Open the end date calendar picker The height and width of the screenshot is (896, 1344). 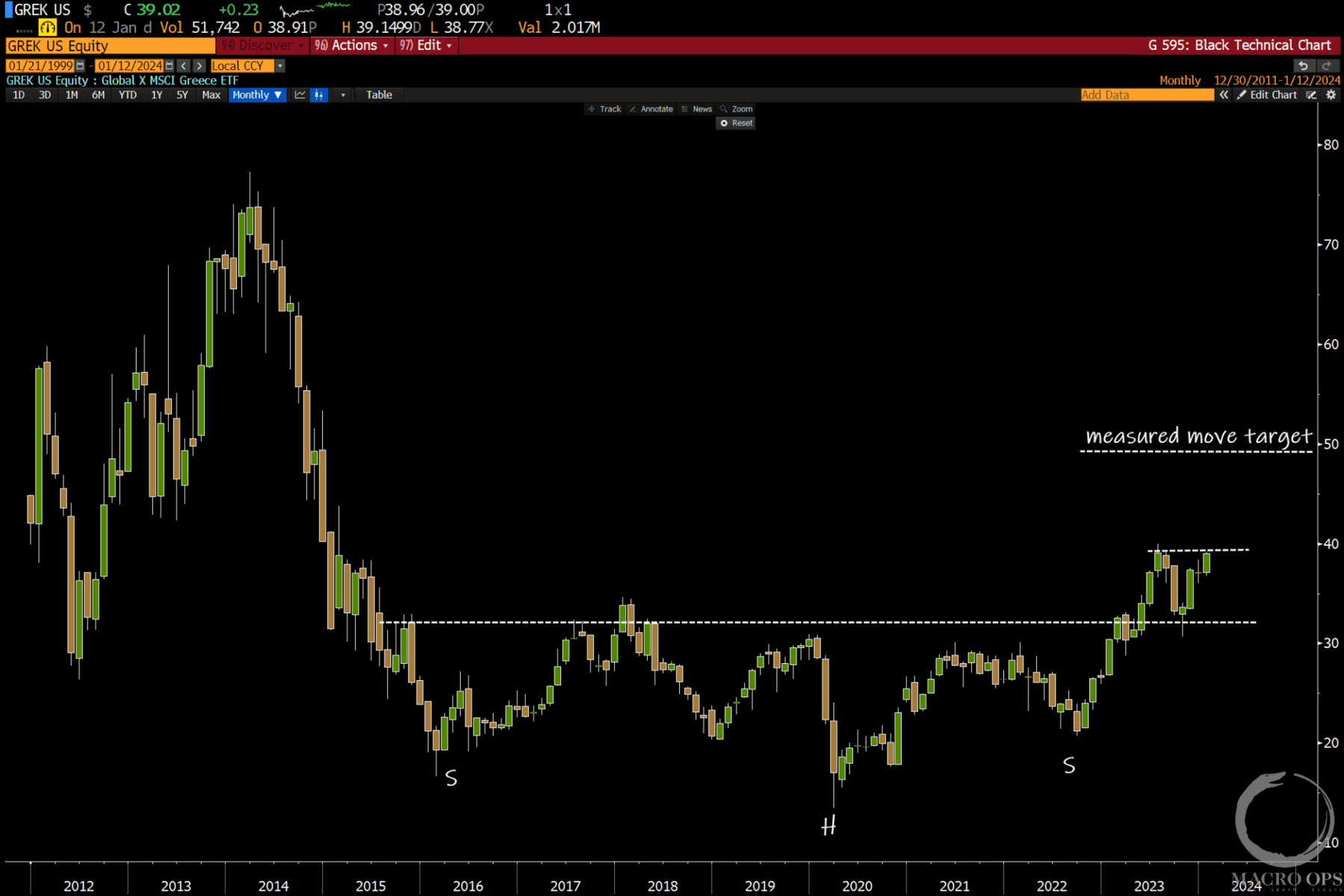(169, 66)
